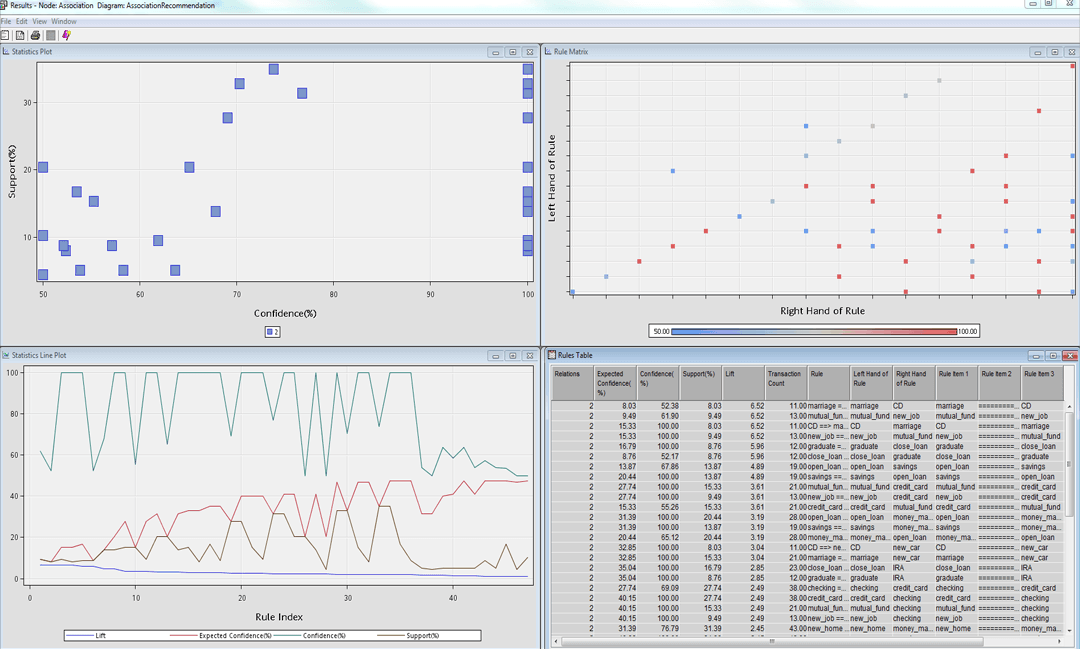Select the scatter point at 65% confidence, 20% support
This screenshot has height=649, width=1080.
click(189, 167)
